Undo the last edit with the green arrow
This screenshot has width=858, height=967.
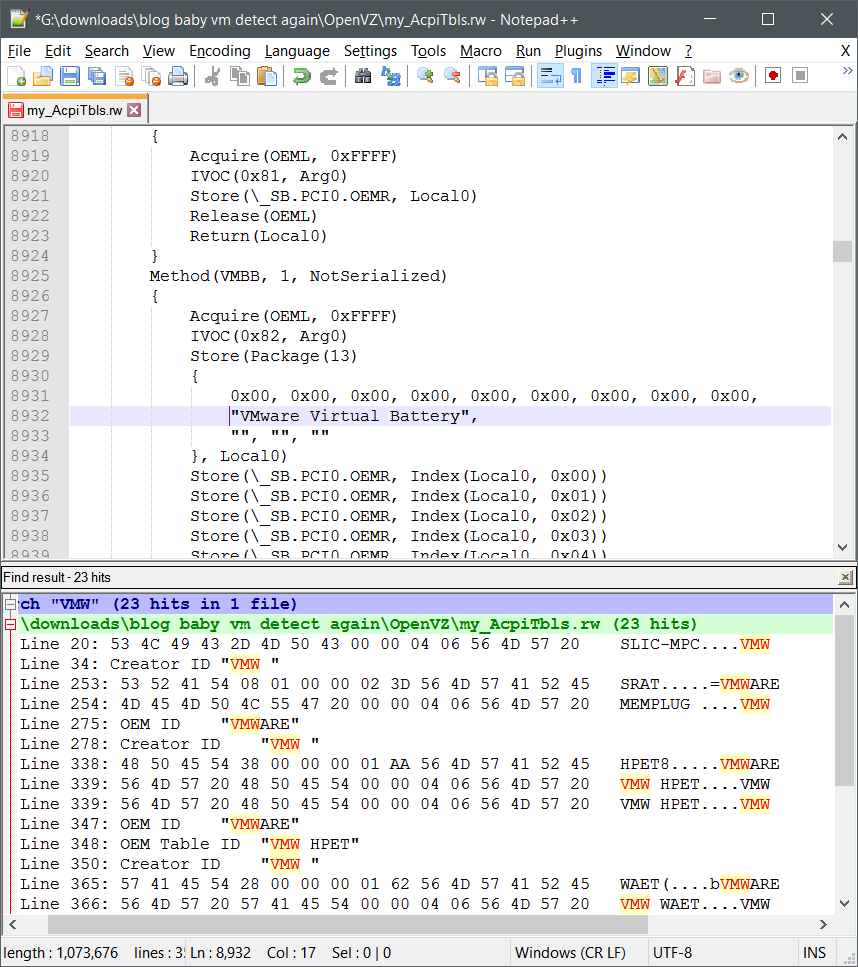pyautogui.click(x=302, y=76)
